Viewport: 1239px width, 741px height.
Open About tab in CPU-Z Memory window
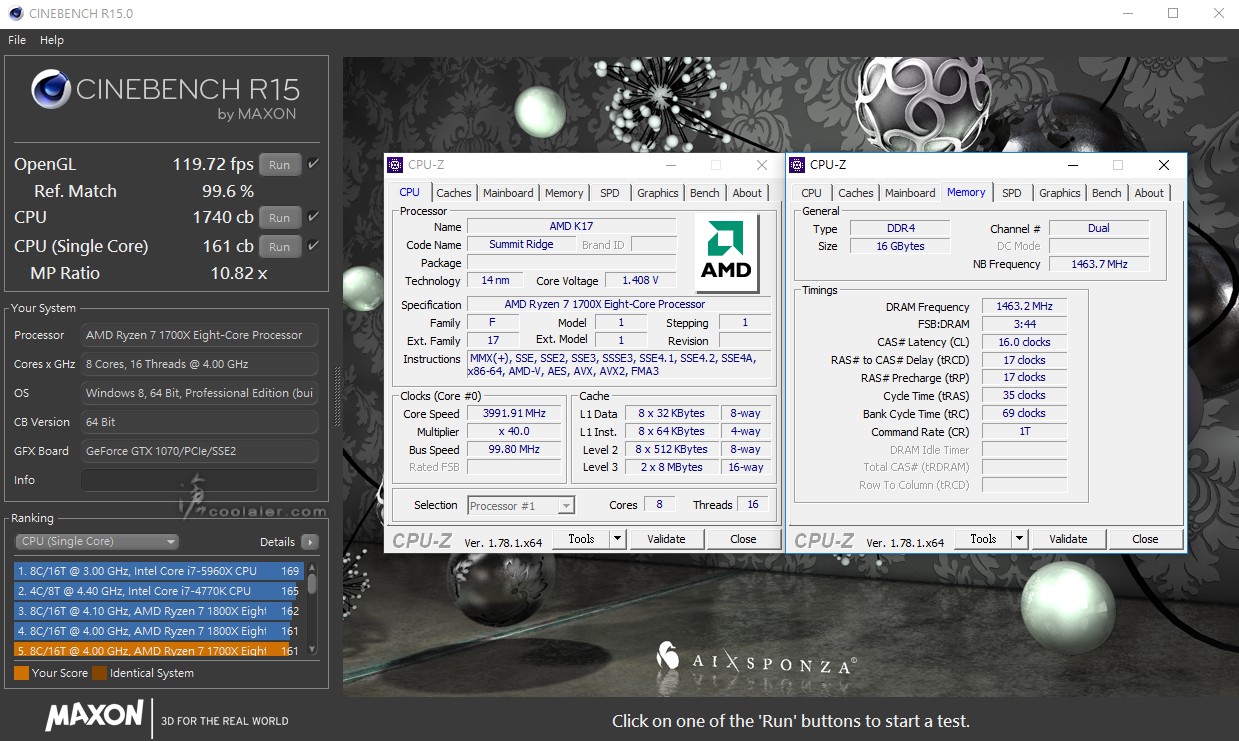tap(1149, 193)
